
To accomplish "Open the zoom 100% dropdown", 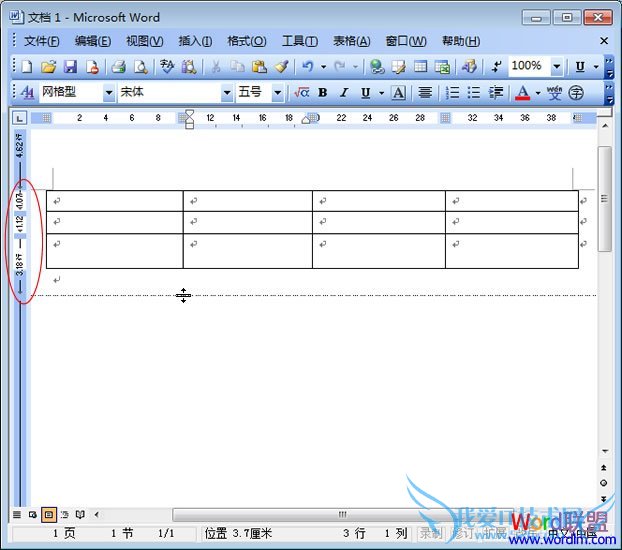I will click(557, 67).
